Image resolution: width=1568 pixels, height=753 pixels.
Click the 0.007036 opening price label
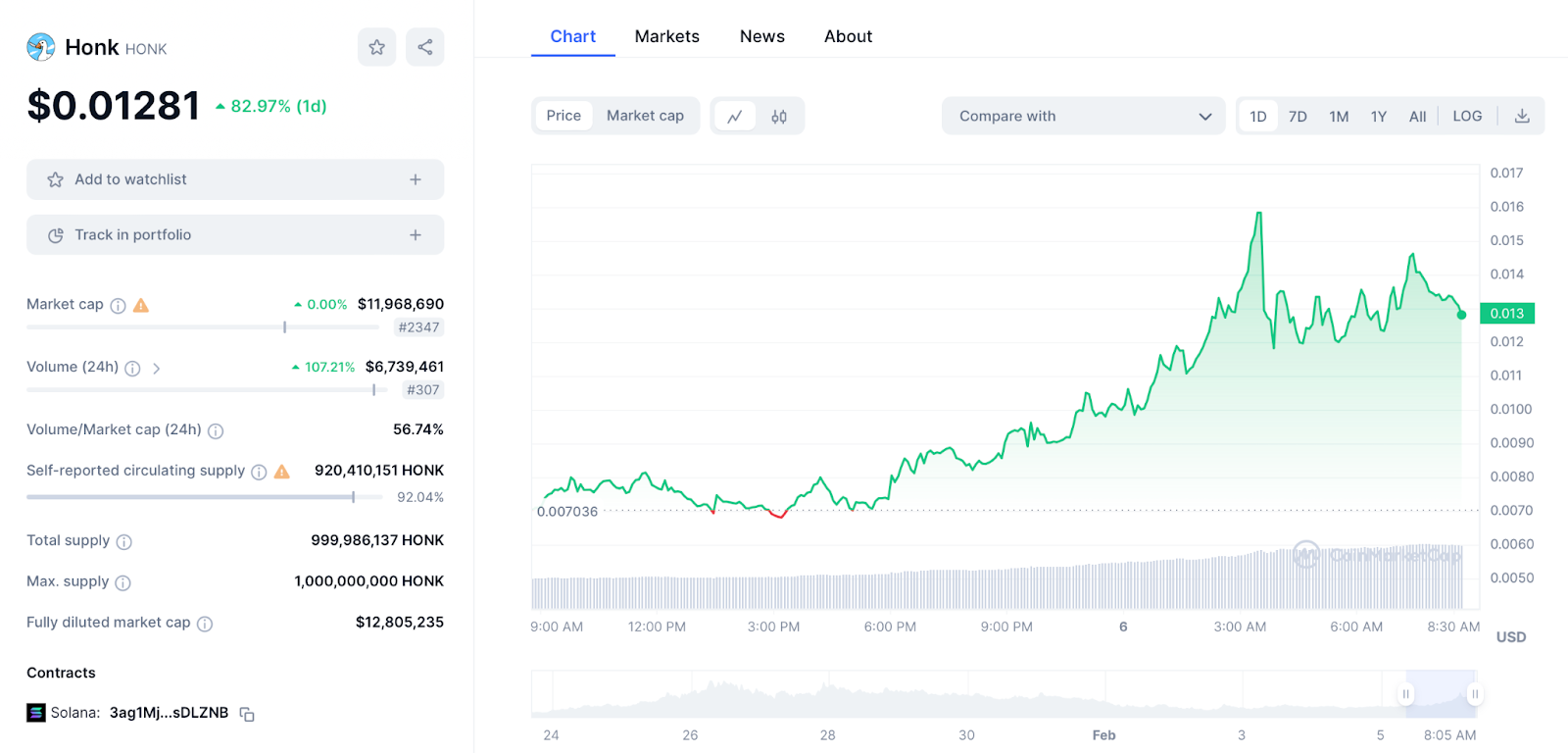tap(567, 512)
